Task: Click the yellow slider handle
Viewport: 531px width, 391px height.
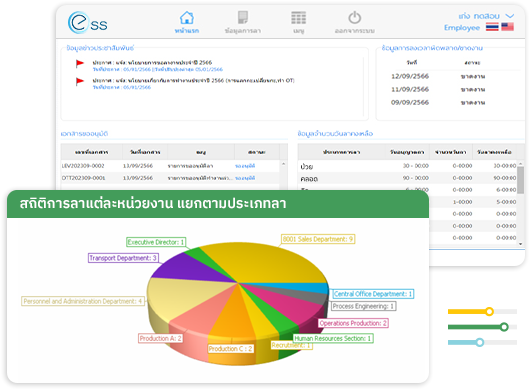Action: click(489, 312)
